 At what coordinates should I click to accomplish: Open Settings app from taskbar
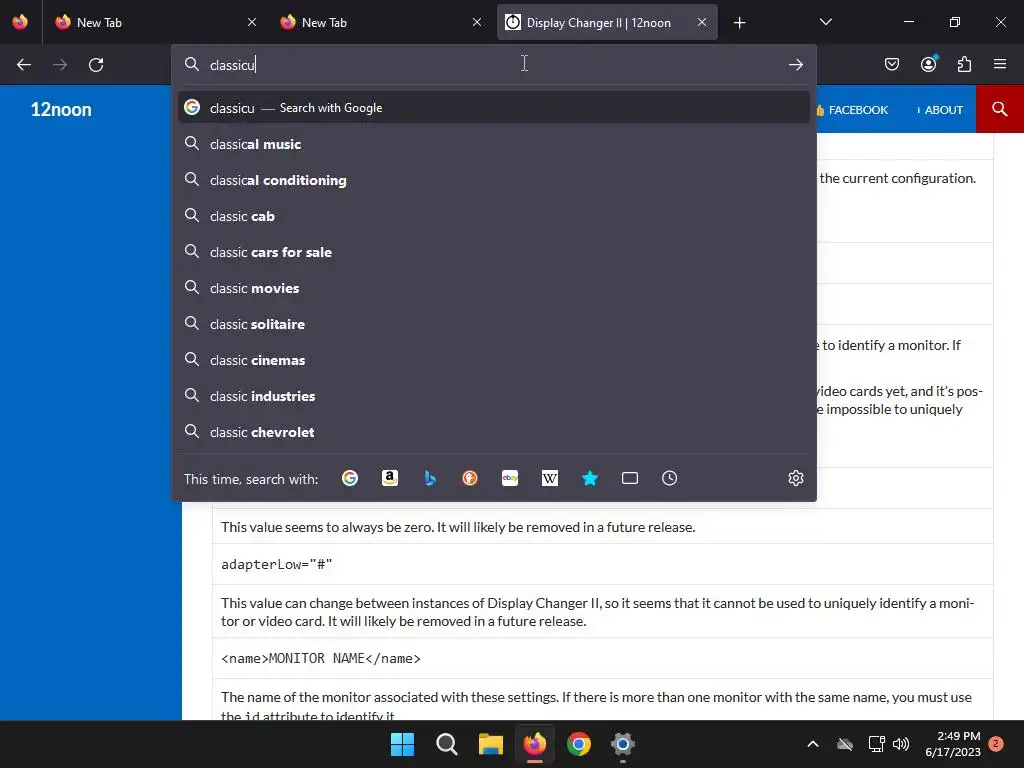(x=623, y=744)
